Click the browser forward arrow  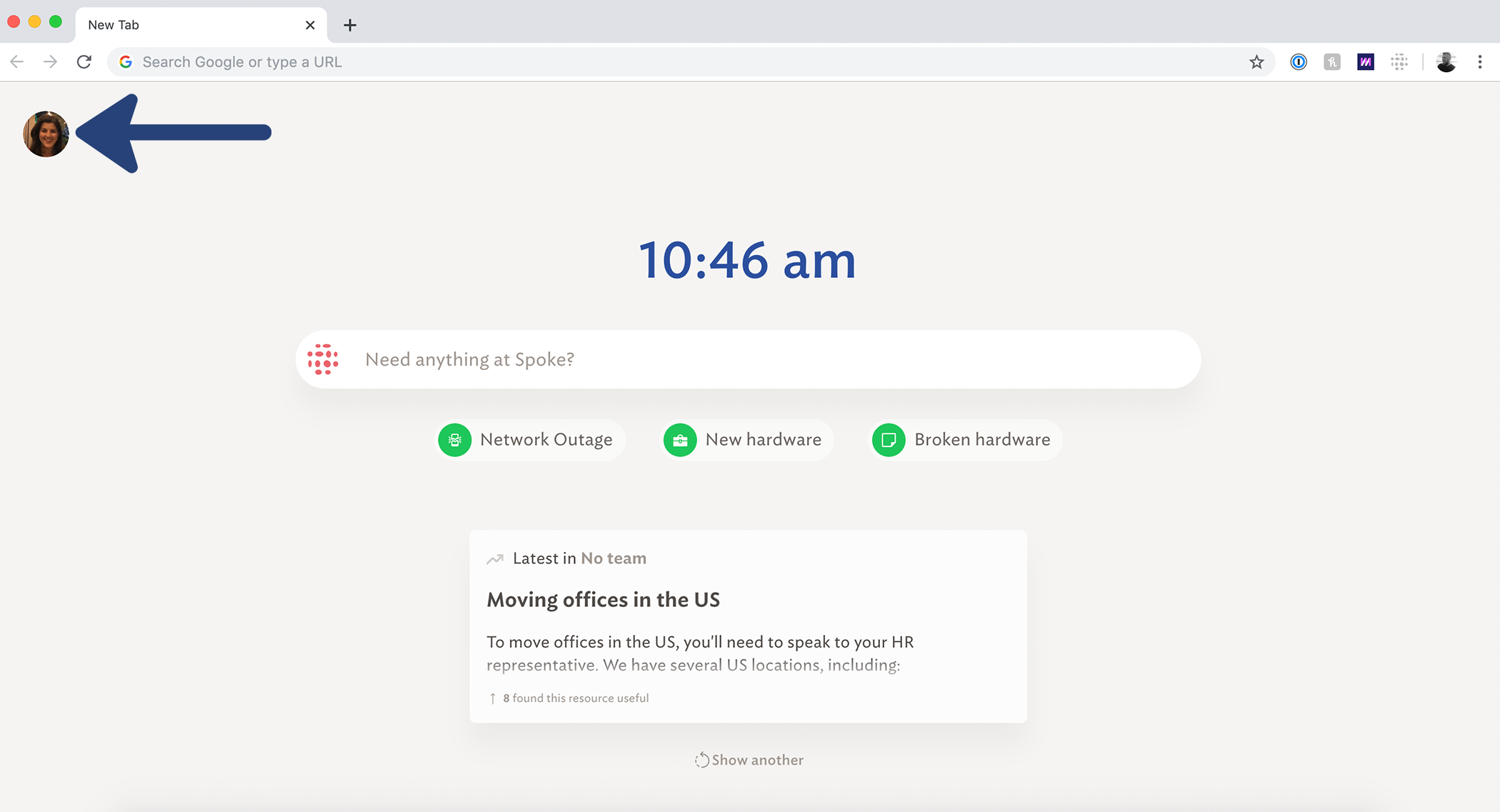(x=50, y=62)
